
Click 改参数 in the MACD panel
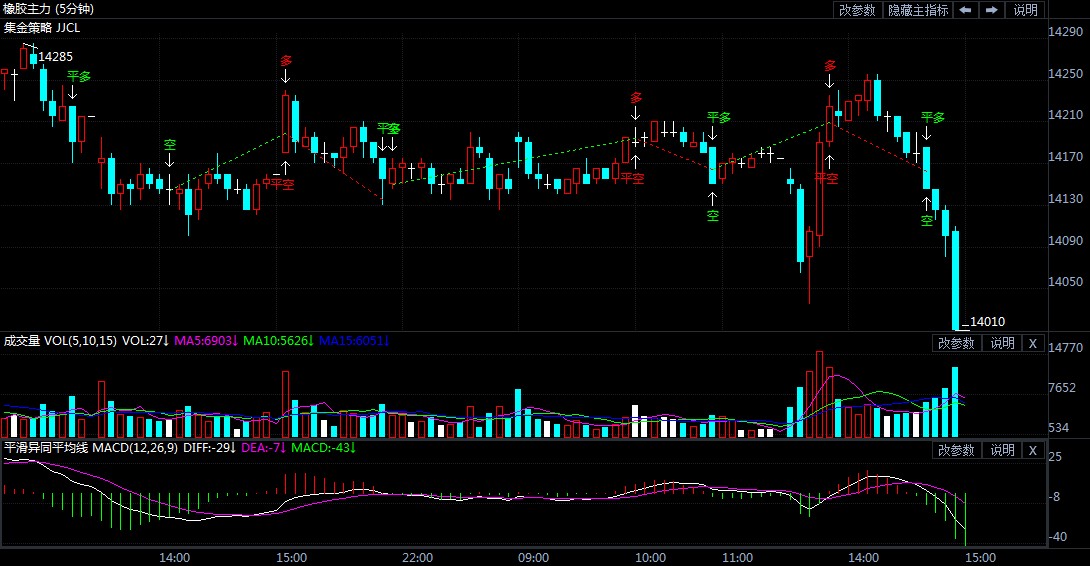click(957, 450)
